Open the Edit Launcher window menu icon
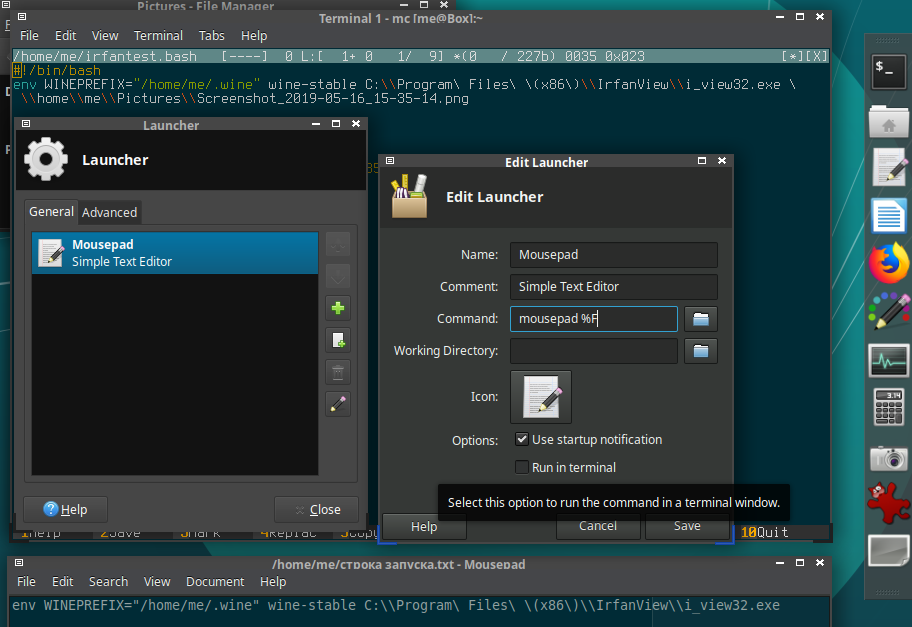Viewport: 912px width, 627px height. (390, 161)
